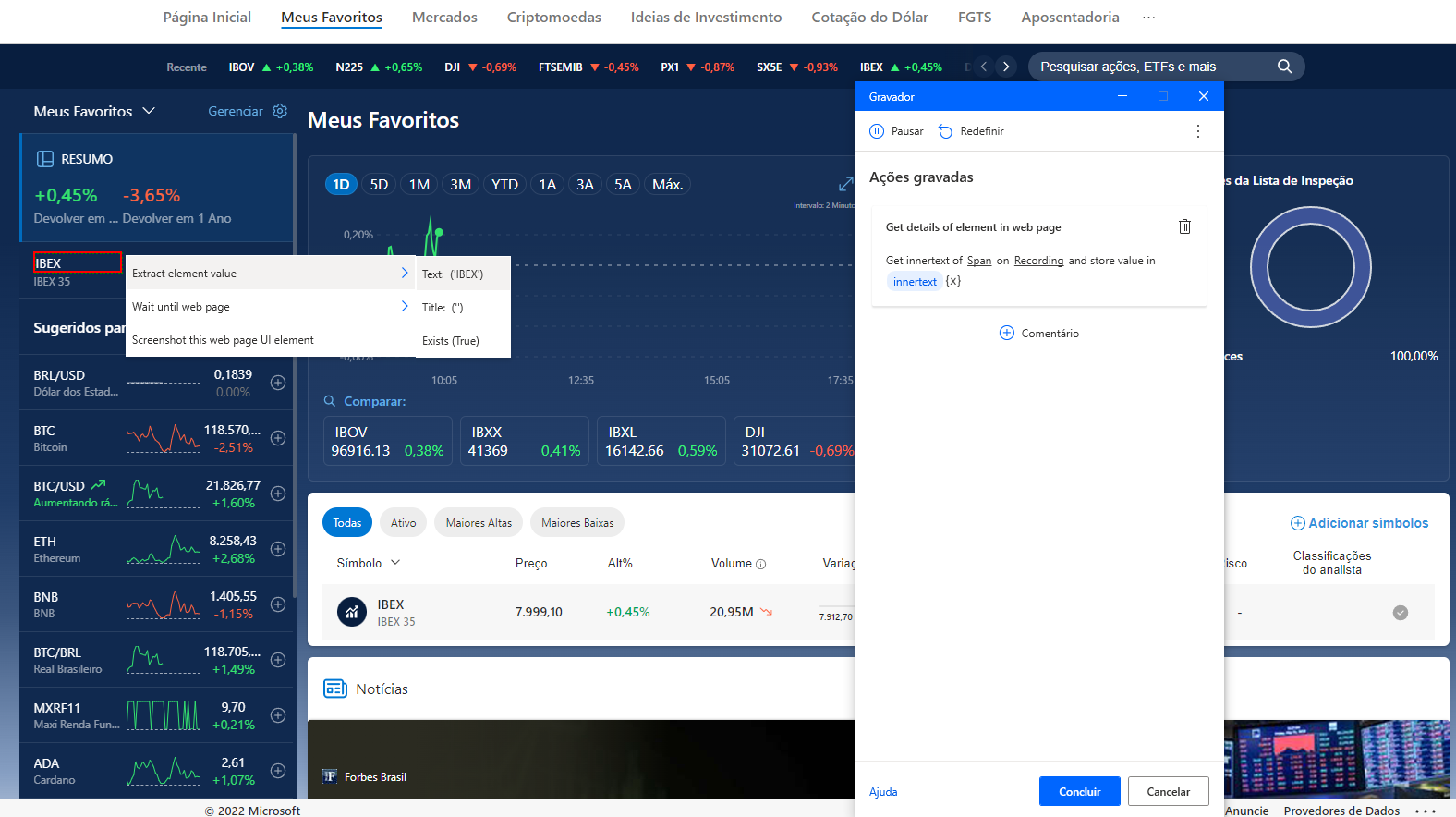1456x817 pixels.
Task: Open the Gravador more options menu
Action: pos(1198,131)
